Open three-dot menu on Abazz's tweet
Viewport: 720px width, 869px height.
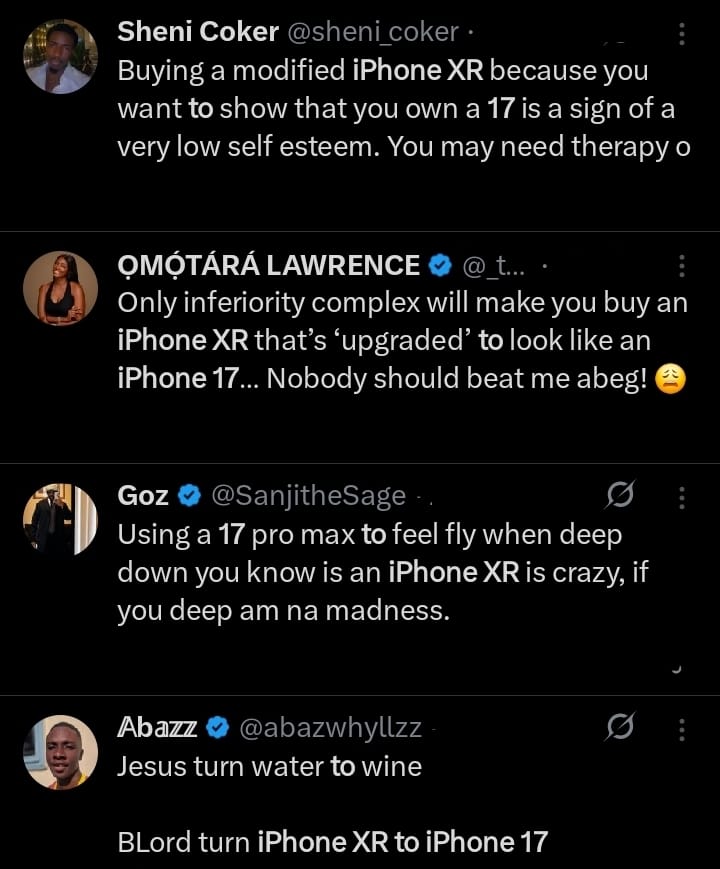point(682,730)
